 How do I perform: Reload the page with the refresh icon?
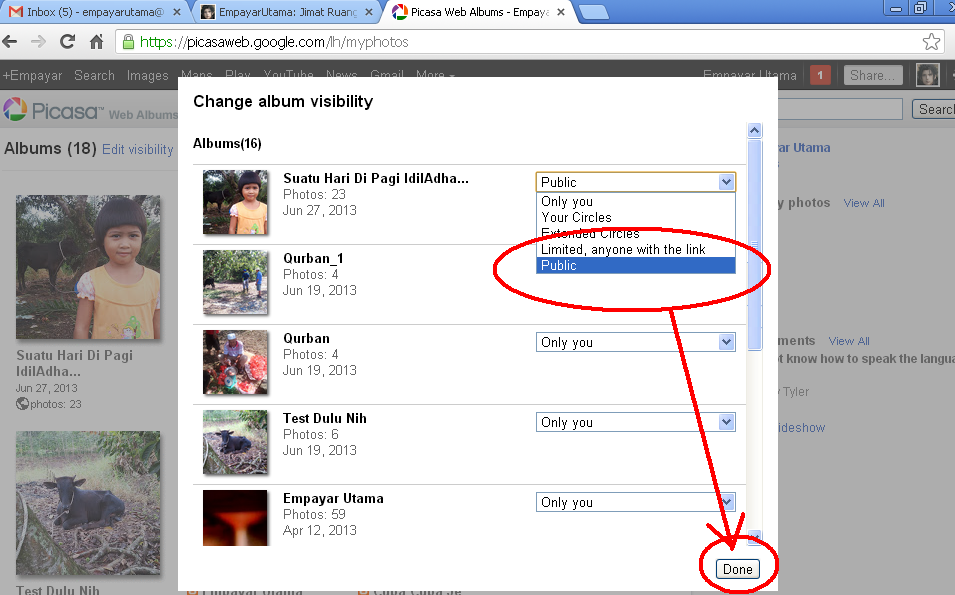tap(67, 41)
